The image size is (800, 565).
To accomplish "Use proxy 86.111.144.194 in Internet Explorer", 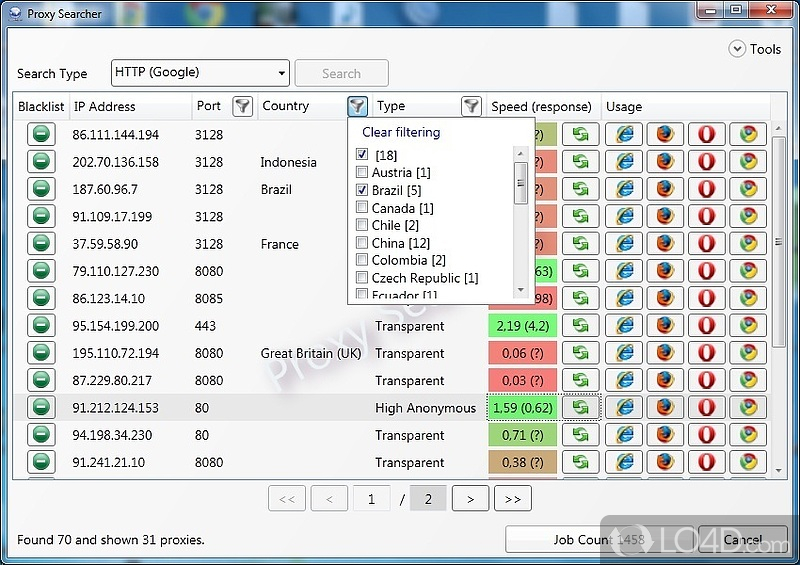I will tap(624, 134).
